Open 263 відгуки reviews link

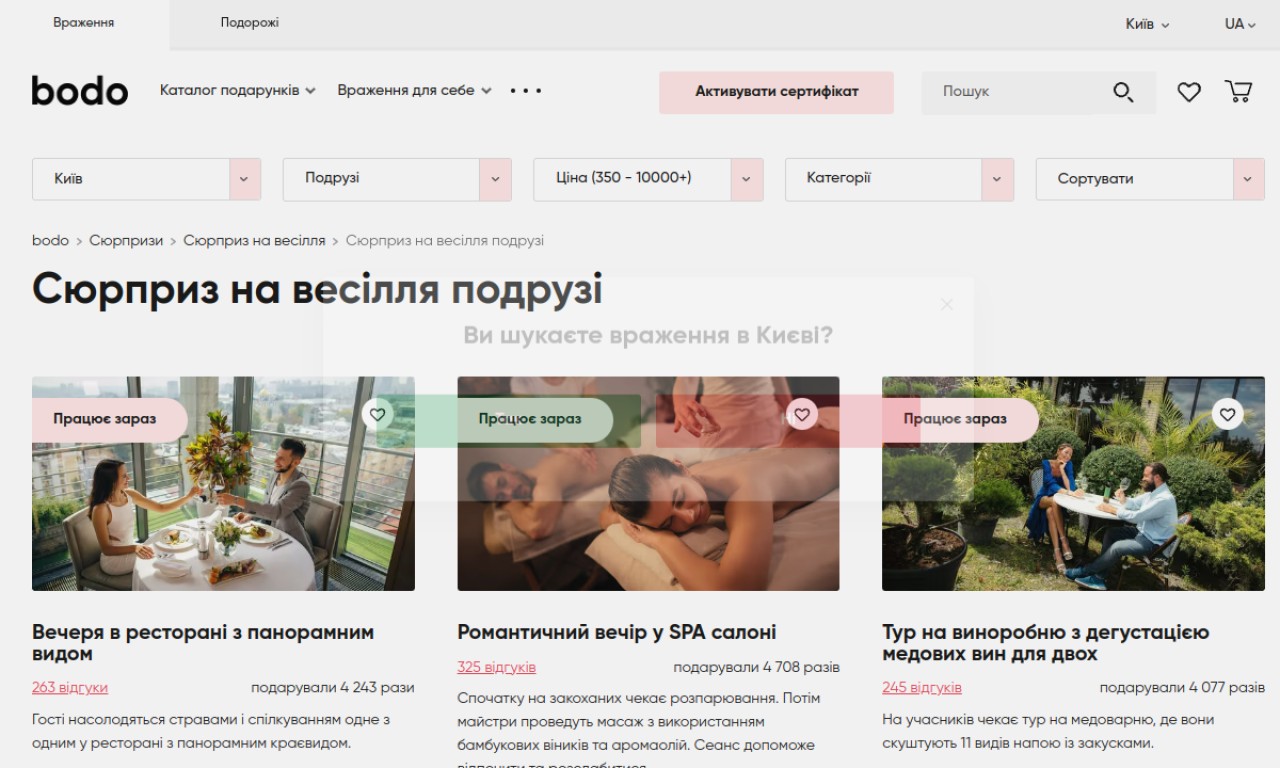pos(70,688)
